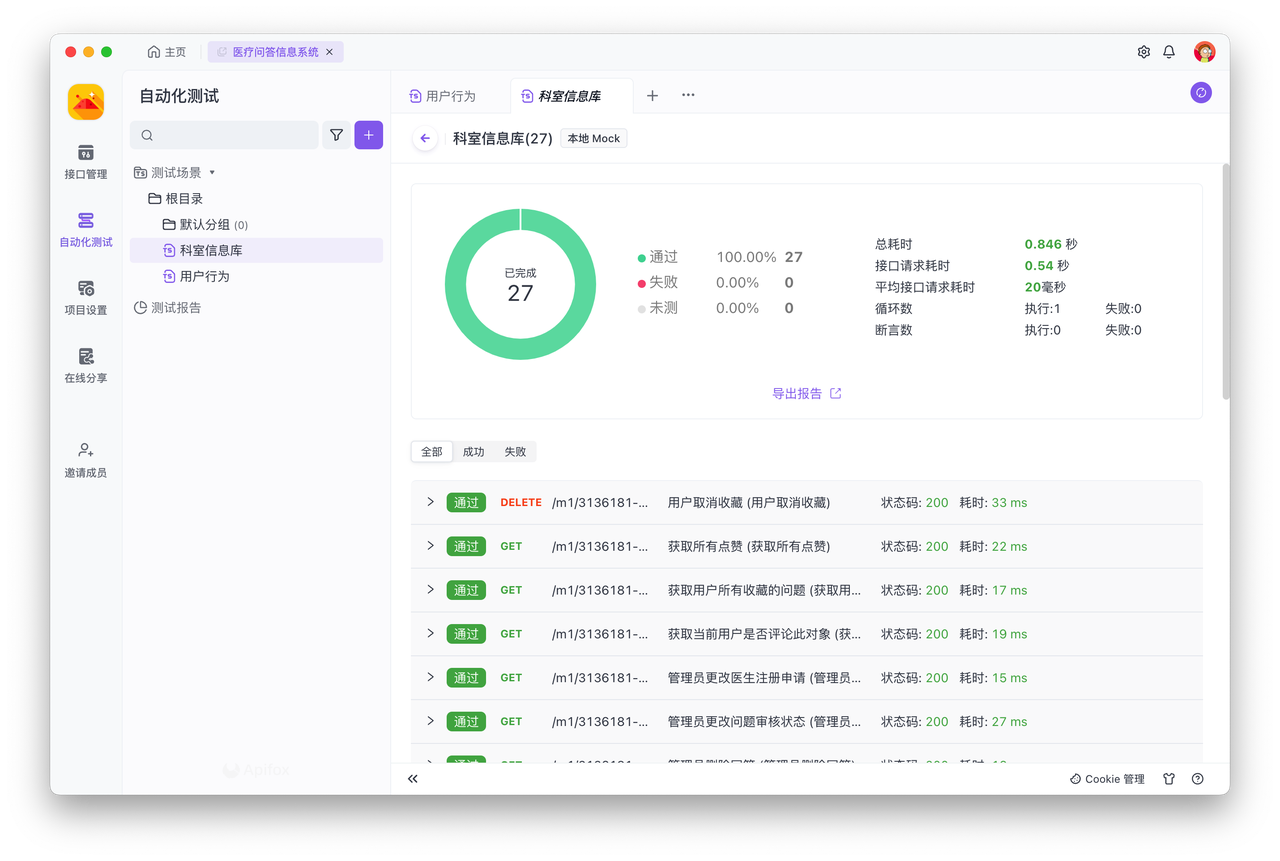The height and width of the screenshot is (861, 1280).
Task: Click the back arrow beside 科室信息库(27)
Action: [425, 139]
